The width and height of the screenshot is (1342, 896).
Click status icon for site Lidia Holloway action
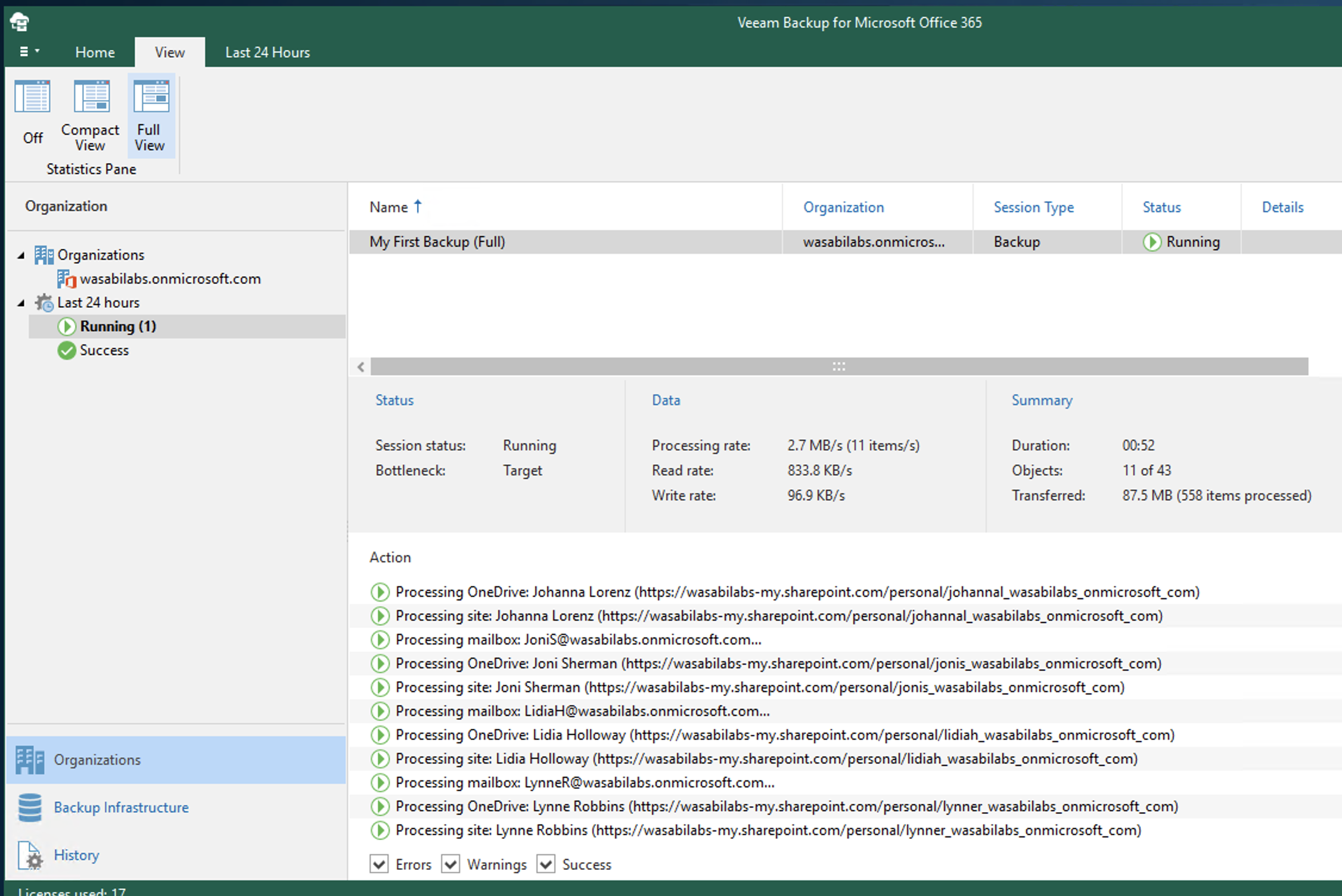[x=380, y=759]
